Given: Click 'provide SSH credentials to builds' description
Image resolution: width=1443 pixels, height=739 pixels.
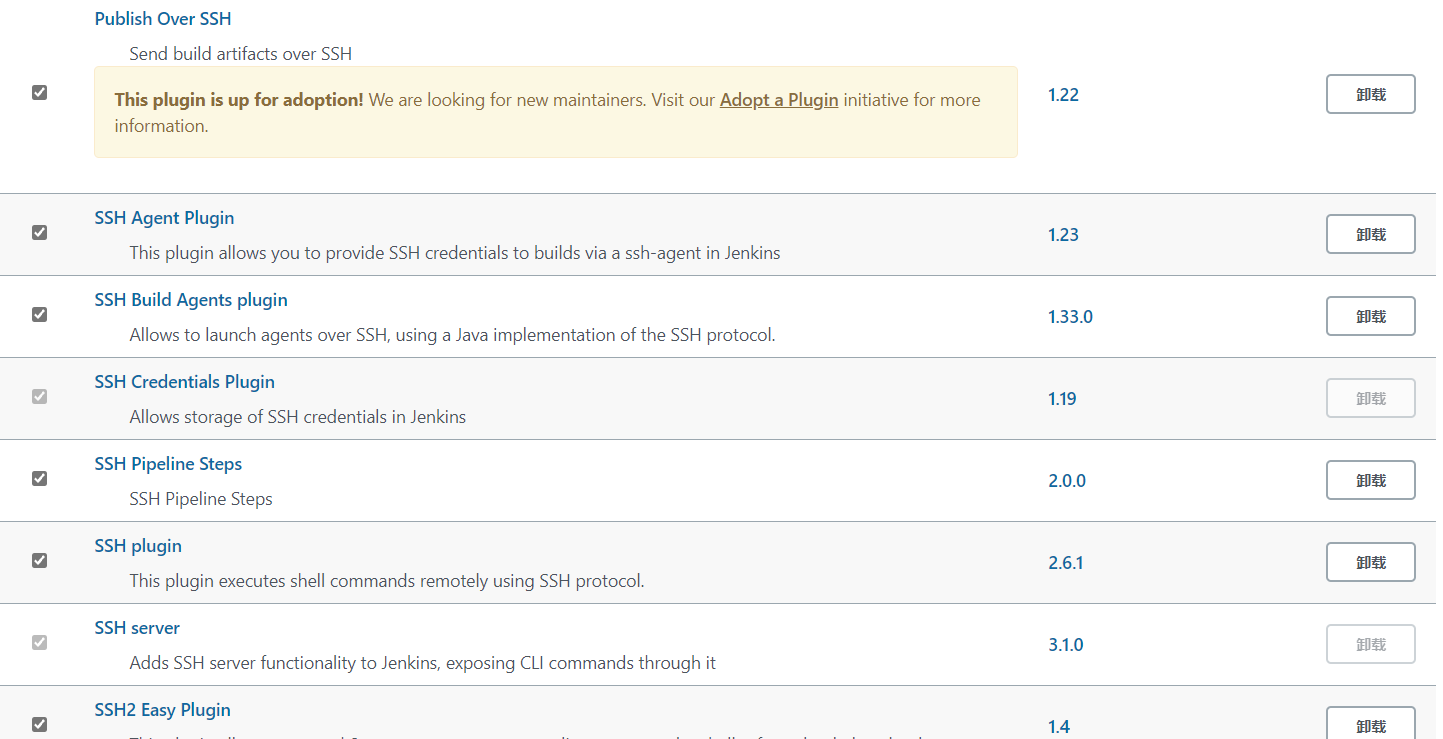Looking at the screenshot, I should [455, 253].
